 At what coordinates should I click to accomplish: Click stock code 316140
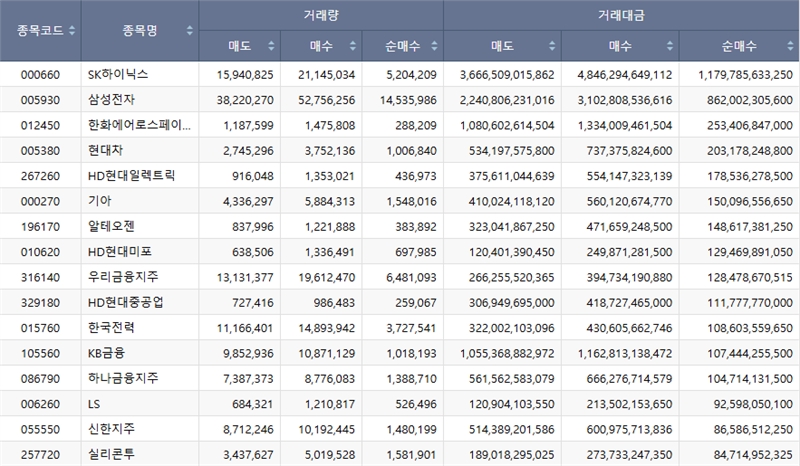click(x=40, y=278)
